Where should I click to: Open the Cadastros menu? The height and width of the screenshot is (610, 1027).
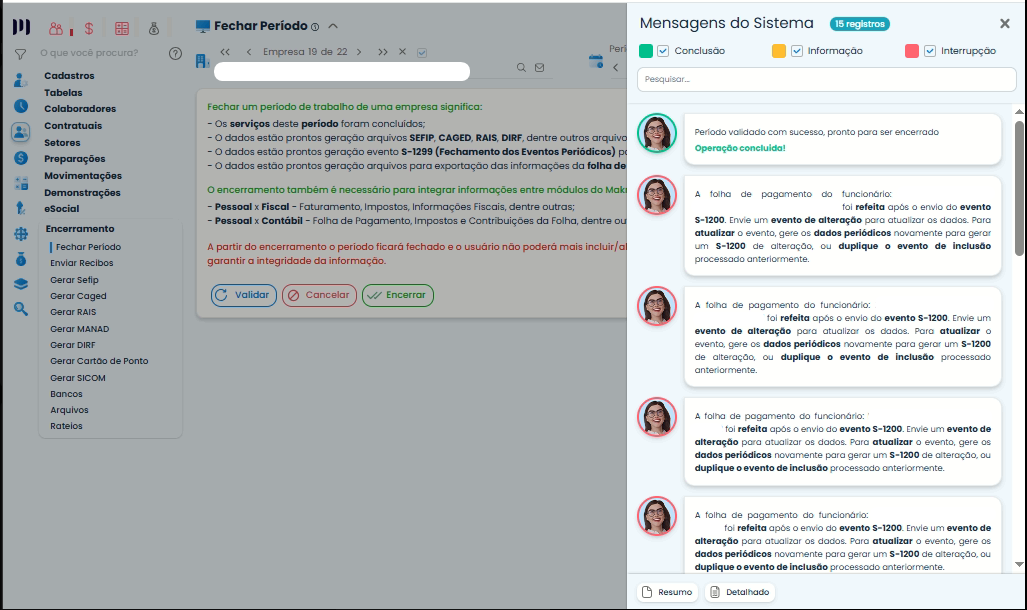coord(69,76)
